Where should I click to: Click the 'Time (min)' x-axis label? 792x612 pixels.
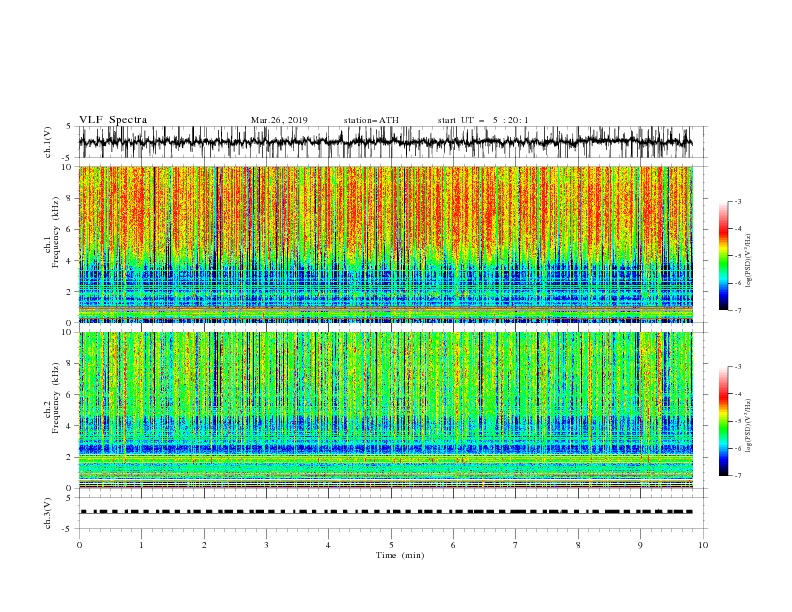pos(400,555)
